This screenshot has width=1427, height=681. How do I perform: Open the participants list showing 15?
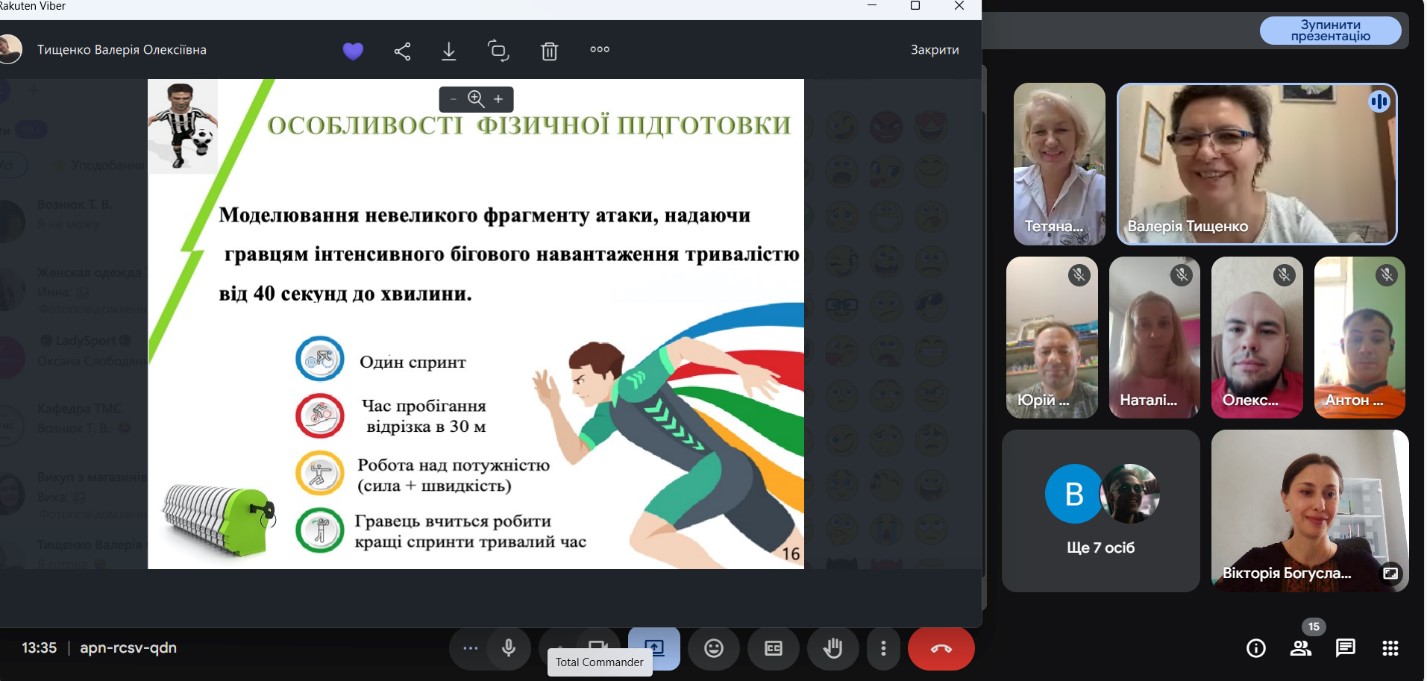1301,648
